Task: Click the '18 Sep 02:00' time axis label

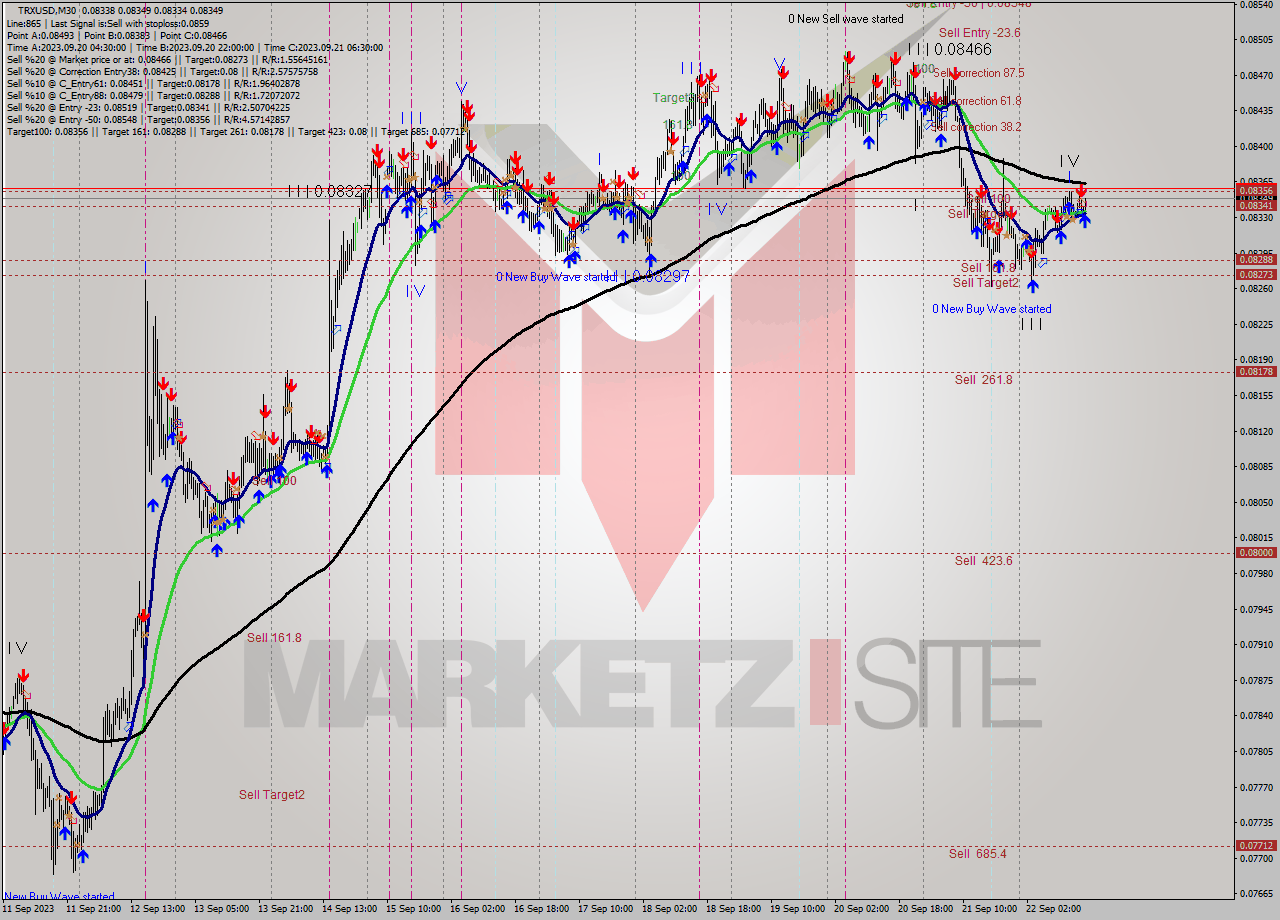Action: pyautogui.click(x=670, y=910)
